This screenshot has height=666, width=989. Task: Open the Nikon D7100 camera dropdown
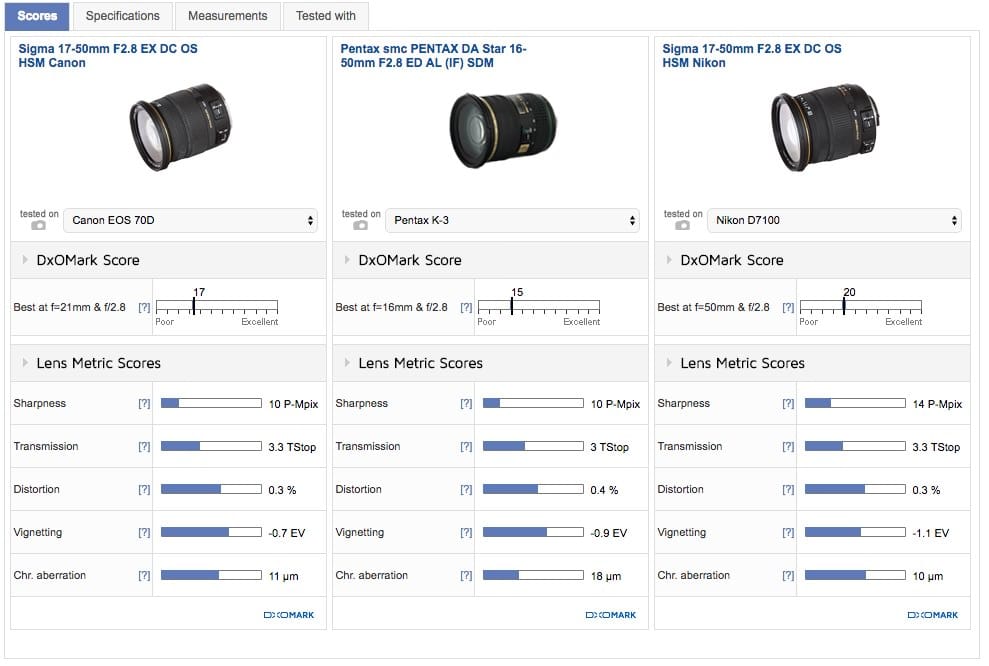click(834, 220)
